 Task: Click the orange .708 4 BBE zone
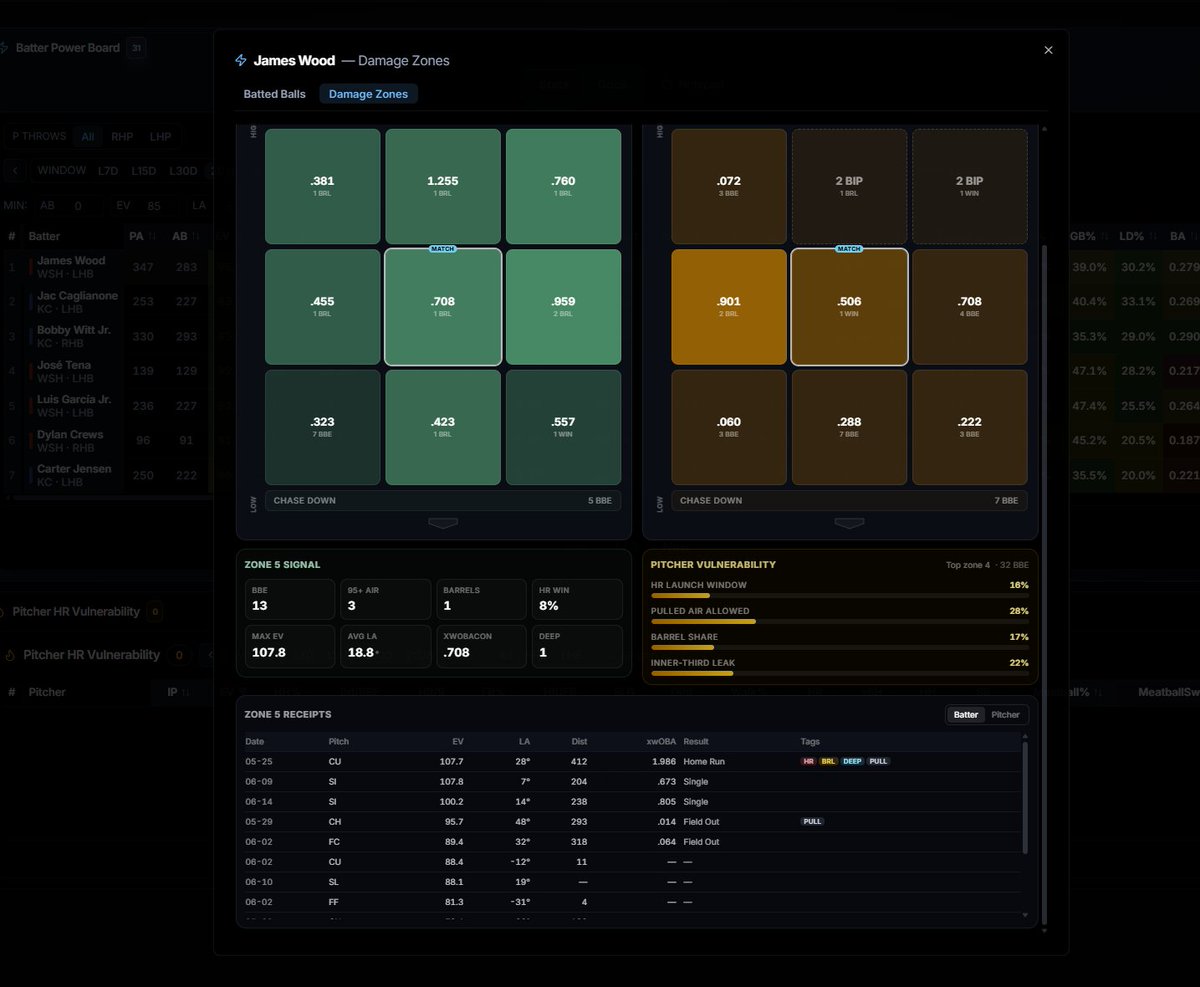click(x=970, y=307)
